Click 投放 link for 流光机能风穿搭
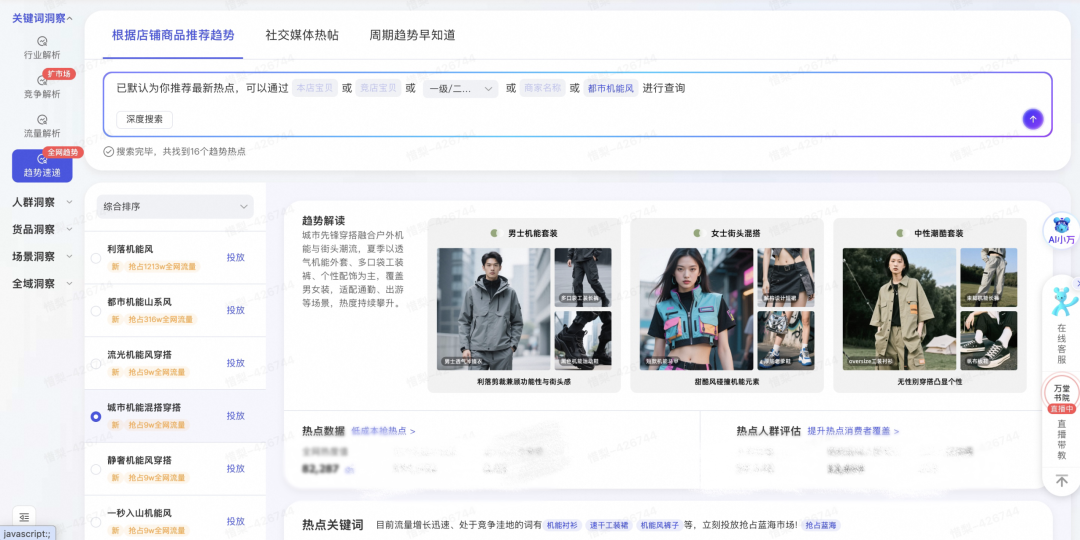The image size is (1080, 540). tap(235, 363)
